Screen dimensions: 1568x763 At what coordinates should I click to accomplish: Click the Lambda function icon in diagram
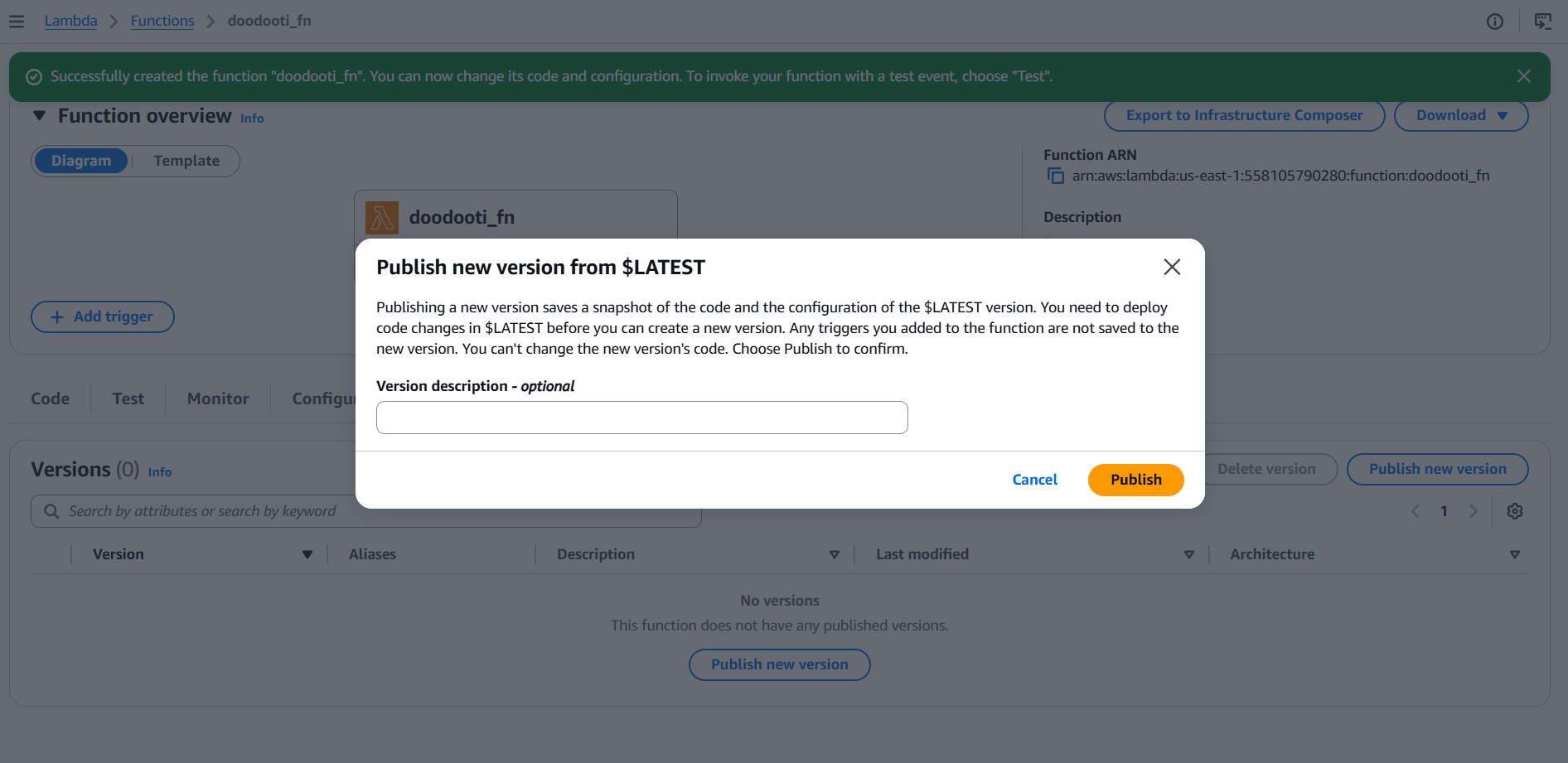tap(382, 218)
